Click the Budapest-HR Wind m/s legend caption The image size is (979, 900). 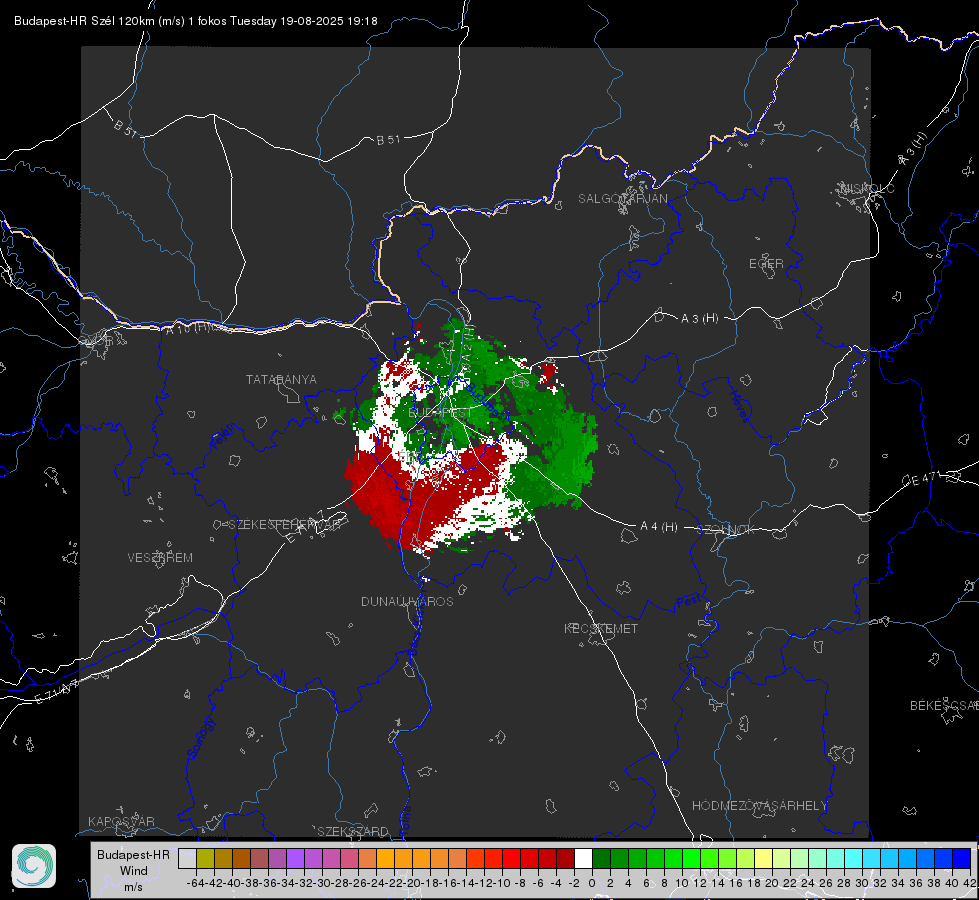pyautogui.click(x=134, y=870)
